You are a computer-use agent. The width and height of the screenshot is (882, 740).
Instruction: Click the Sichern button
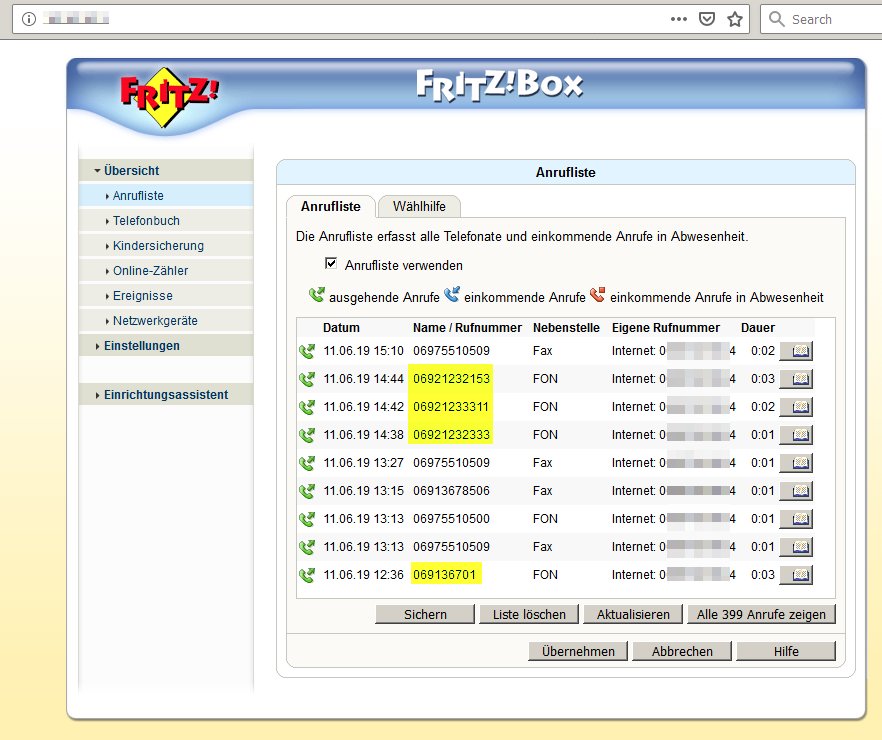click(425, 615)
